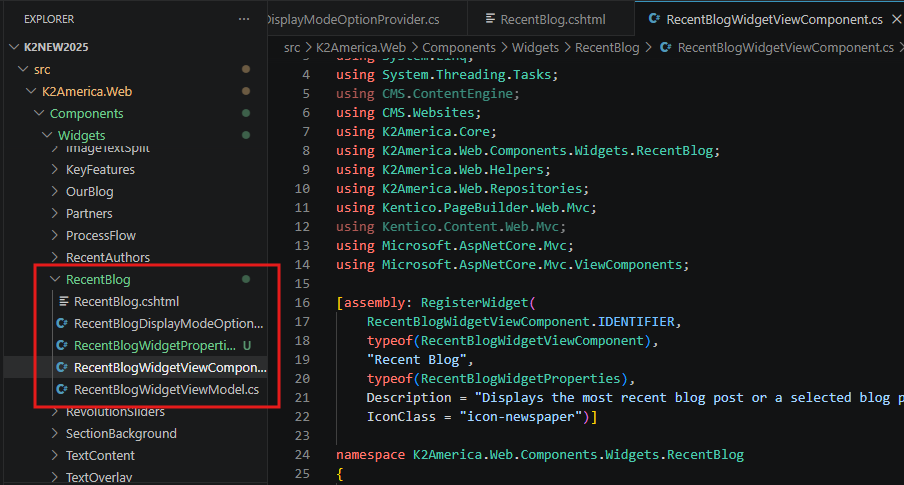Click RegisterWidget in assembly attribute

tap(474, 303)
